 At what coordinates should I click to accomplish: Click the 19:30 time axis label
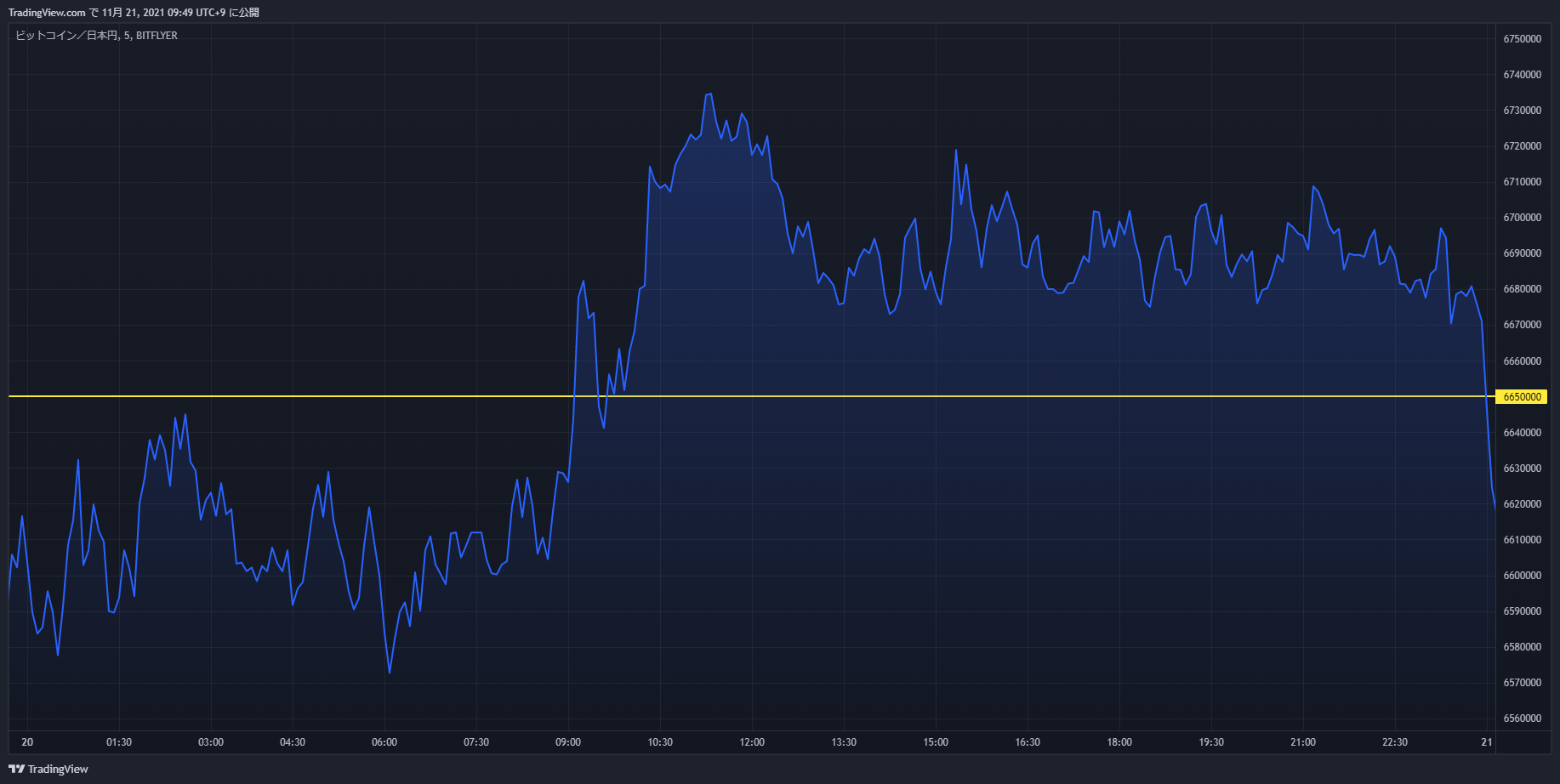(x=1211, y=742)
